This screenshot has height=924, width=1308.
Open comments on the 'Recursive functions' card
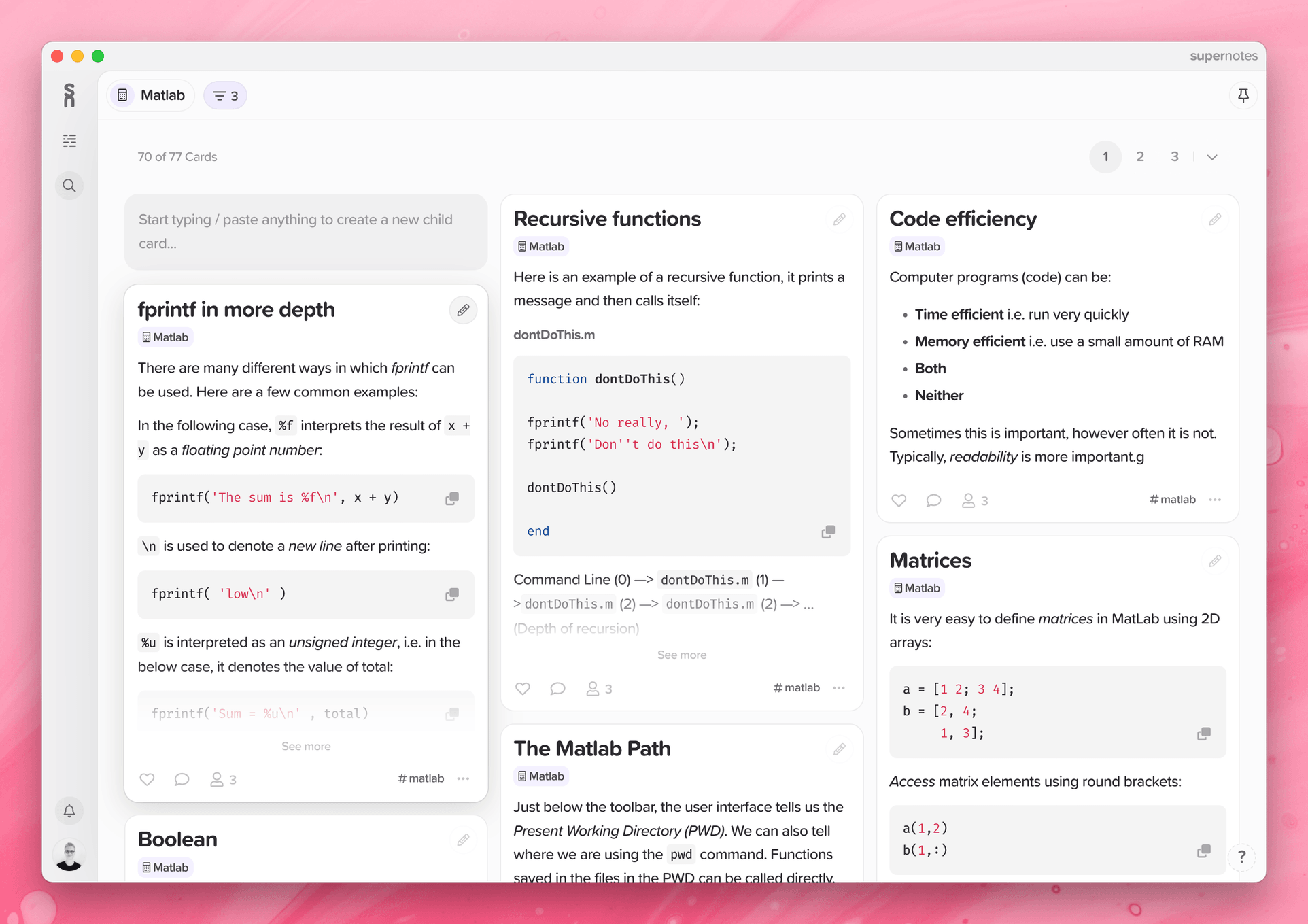coord(557,688)
